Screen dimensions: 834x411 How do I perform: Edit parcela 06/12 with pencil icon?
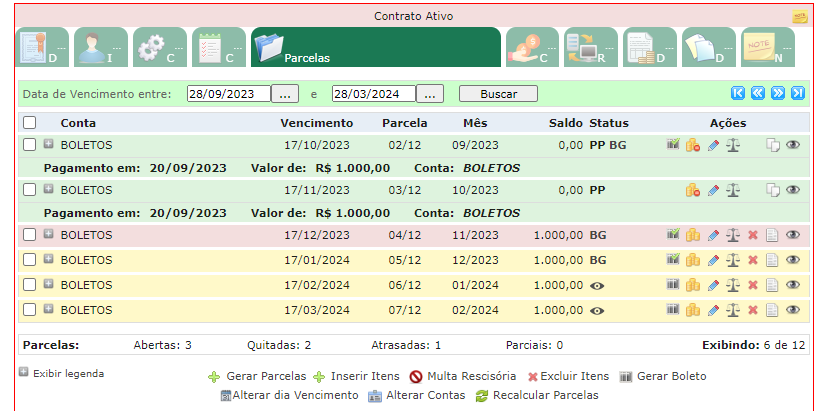(x=713, y=285)
